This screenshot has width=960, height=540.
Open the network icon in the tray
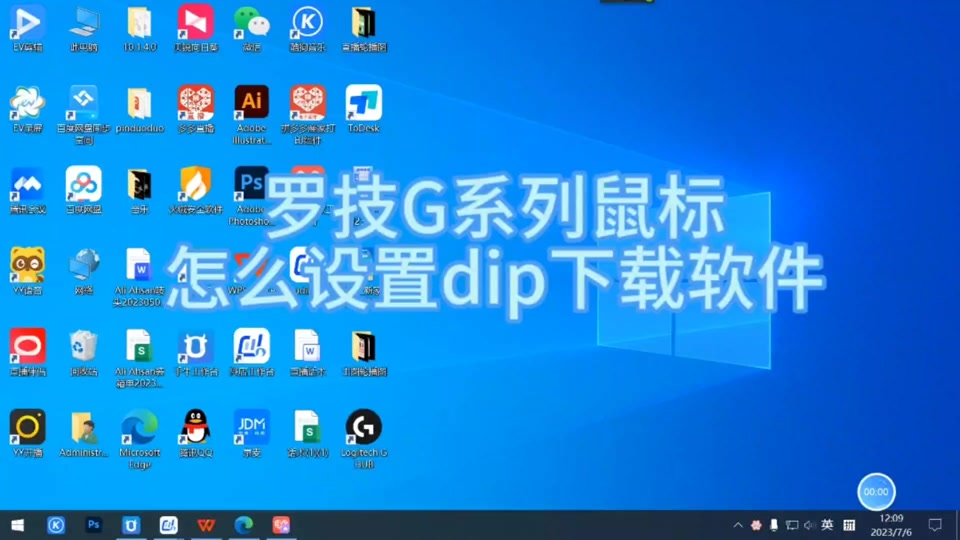pos(792,525)
